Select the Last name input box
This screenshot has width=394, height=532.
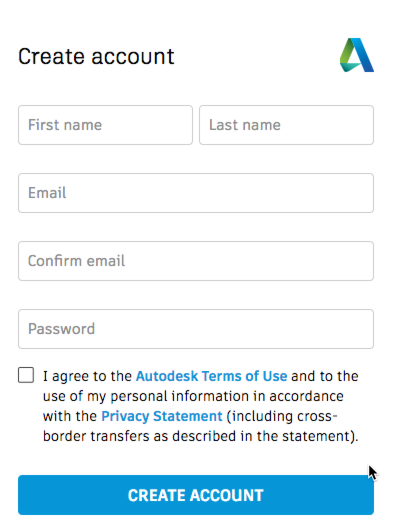[x=286, y=125]
